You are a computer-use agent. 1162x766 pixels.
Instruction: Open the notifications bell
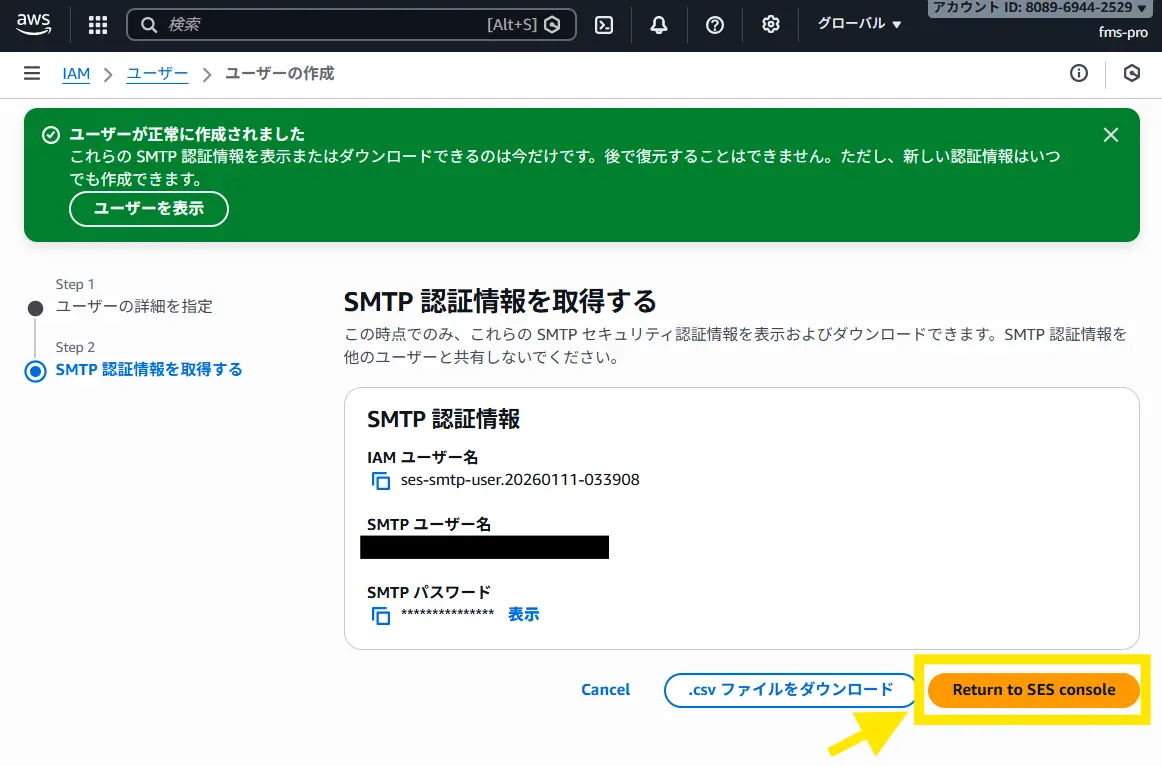[x=658, y=25]
